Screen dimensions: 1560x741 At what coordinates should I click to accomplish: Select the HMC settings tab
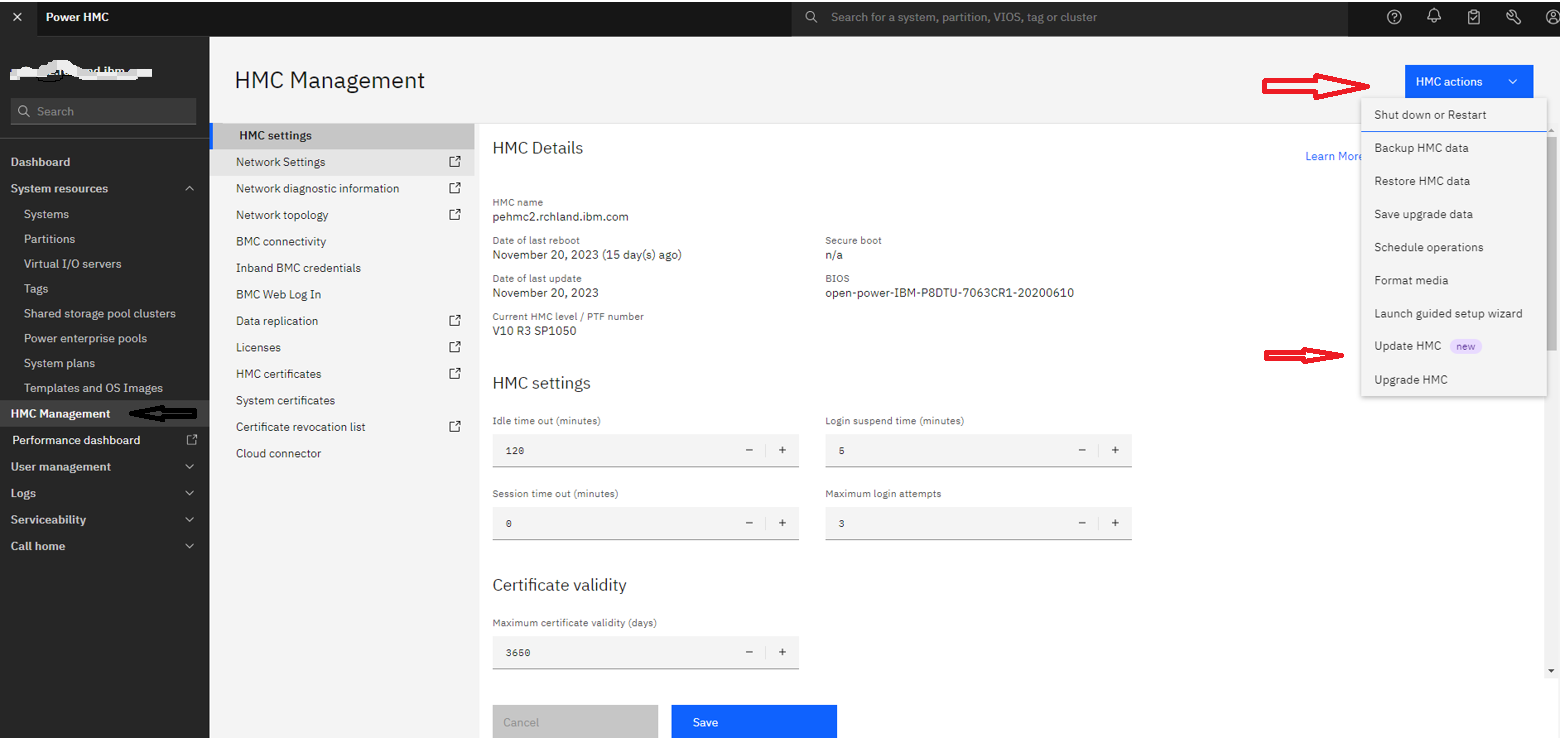point(342,135)
